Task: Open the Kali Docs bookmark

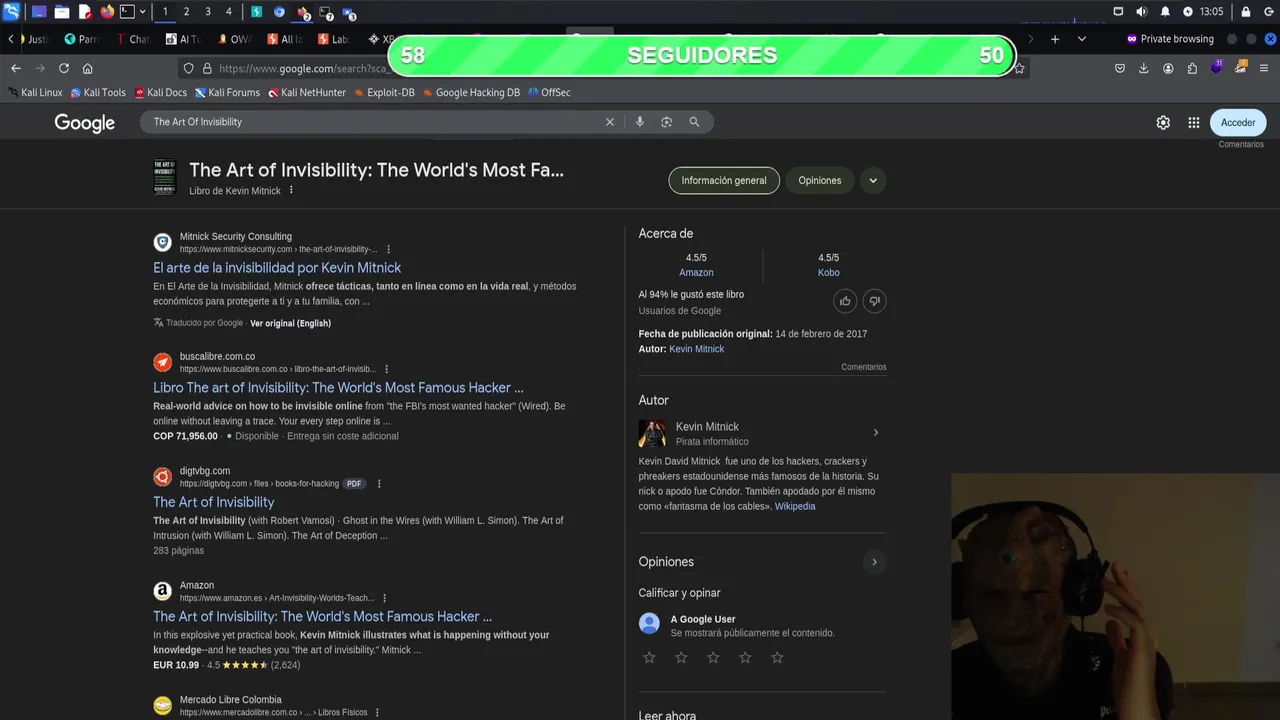Action: point(160,92)
